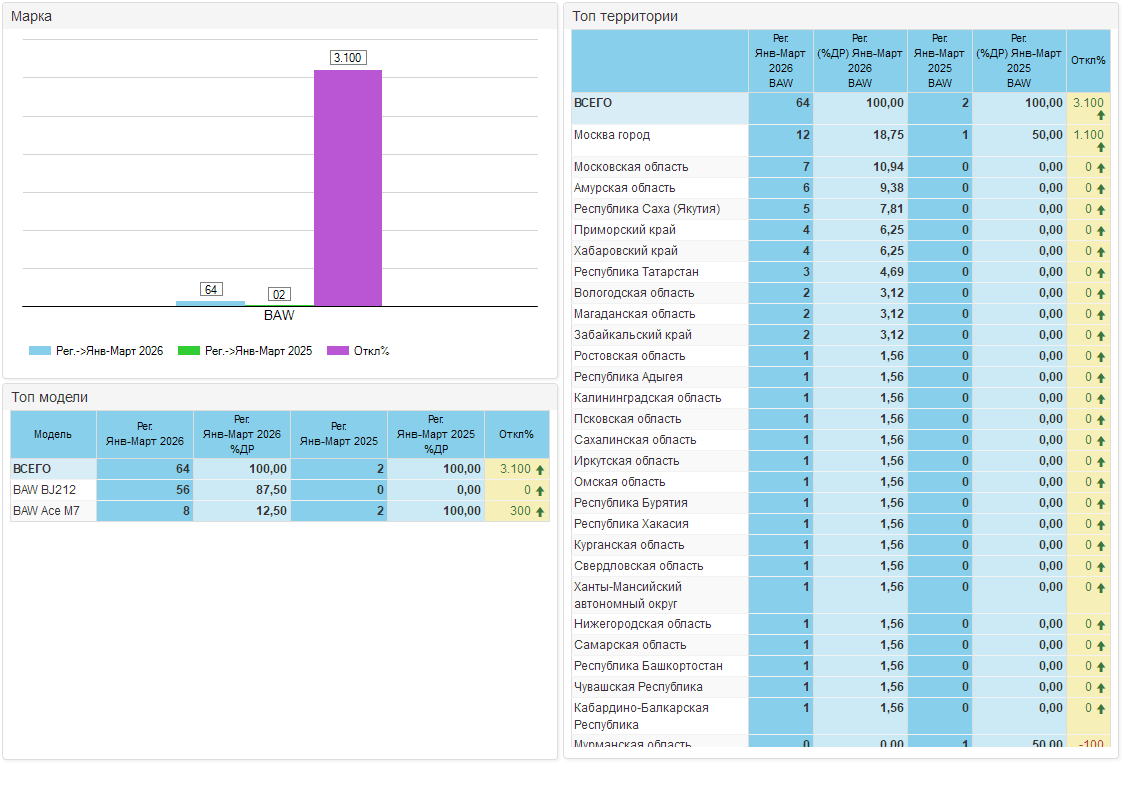
Task: Sort by Модель column header
Action: pyautogui.click(x=53, y=435)
